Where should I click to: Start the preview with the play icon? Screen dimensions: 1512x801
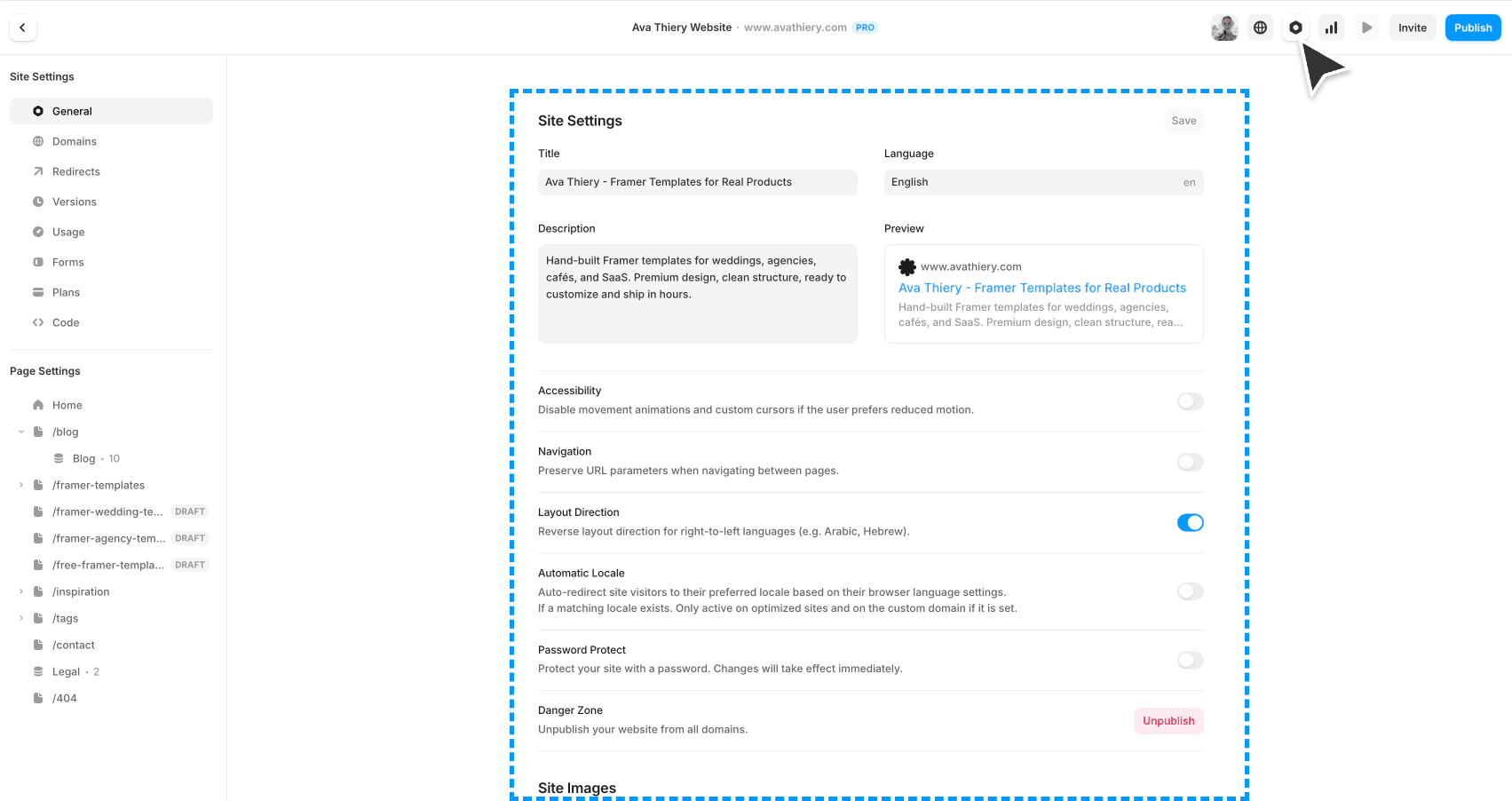(1367, 28)
